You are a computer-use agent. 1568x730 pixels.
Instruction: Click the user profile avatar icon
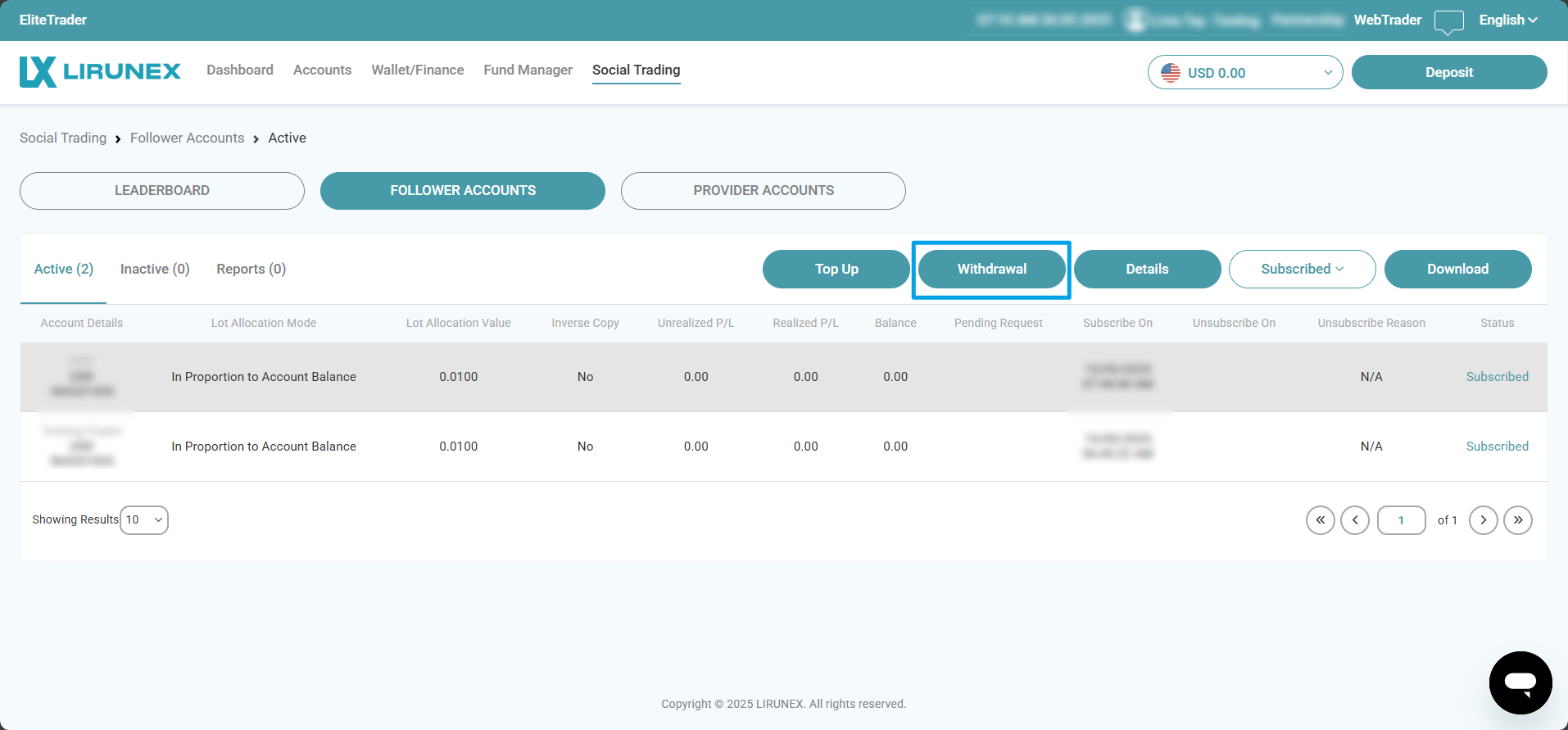tap(1135, 20)
